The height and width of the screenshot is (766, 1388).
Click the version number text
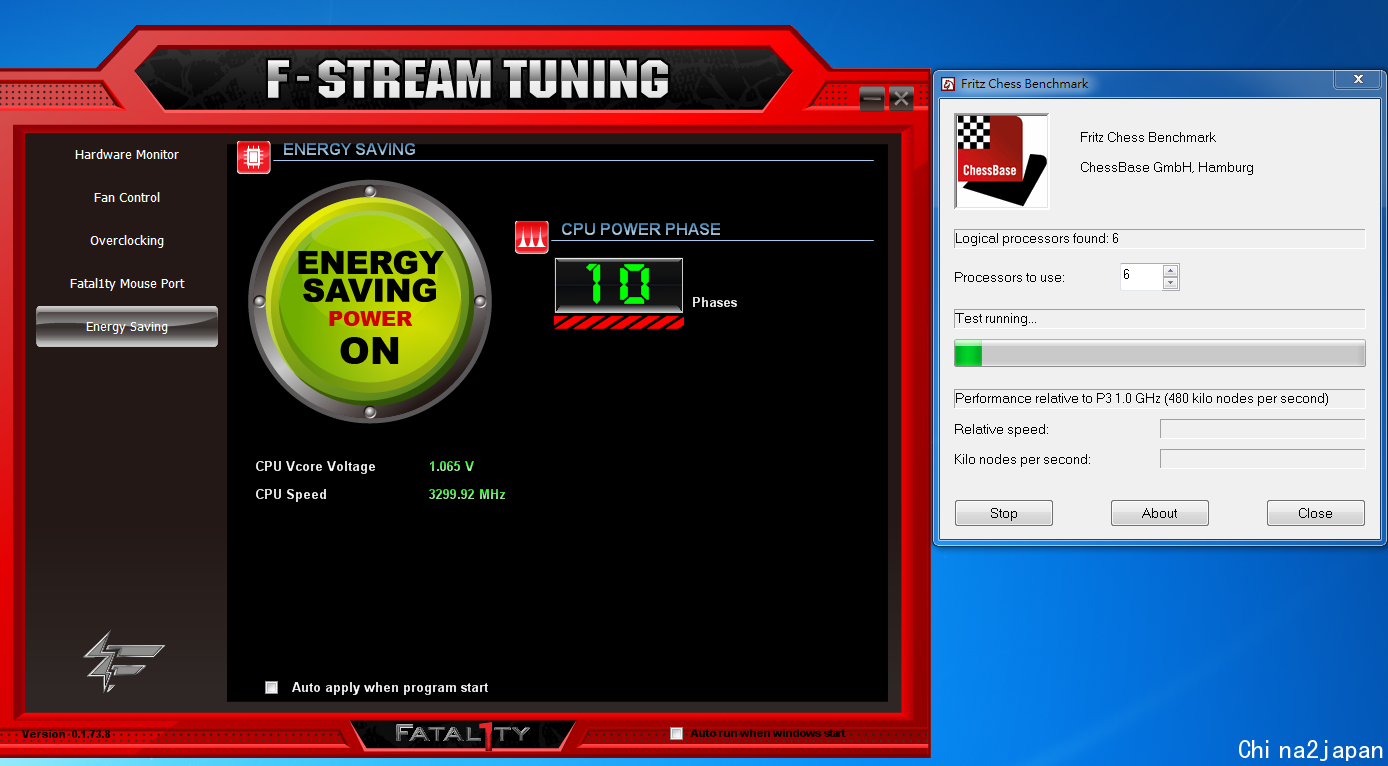pyautogui.click(x=66, y=734)
